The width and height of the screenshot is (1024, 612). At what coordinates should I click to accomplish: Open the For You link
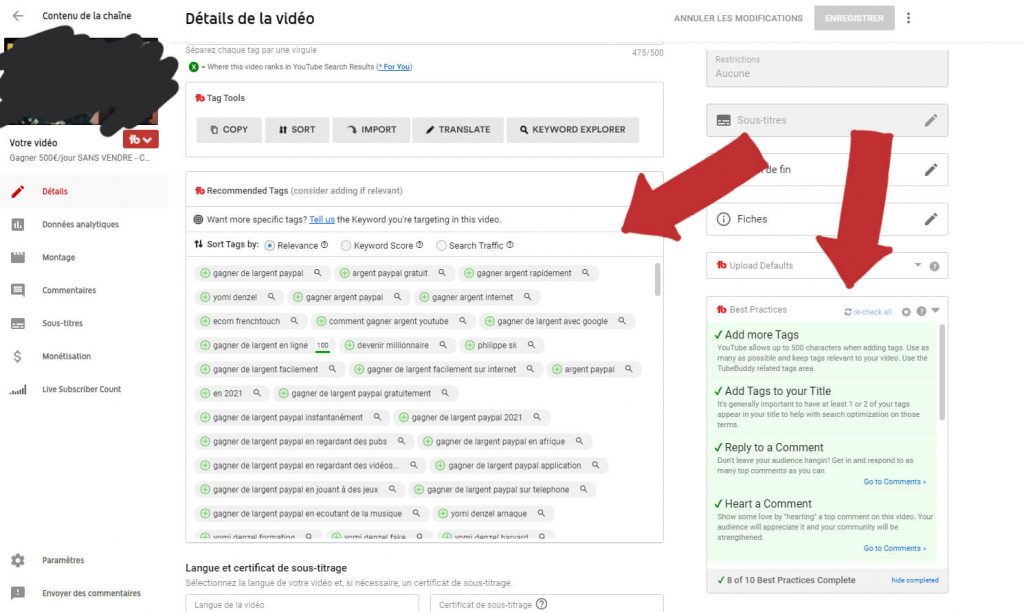pos(394,67)
